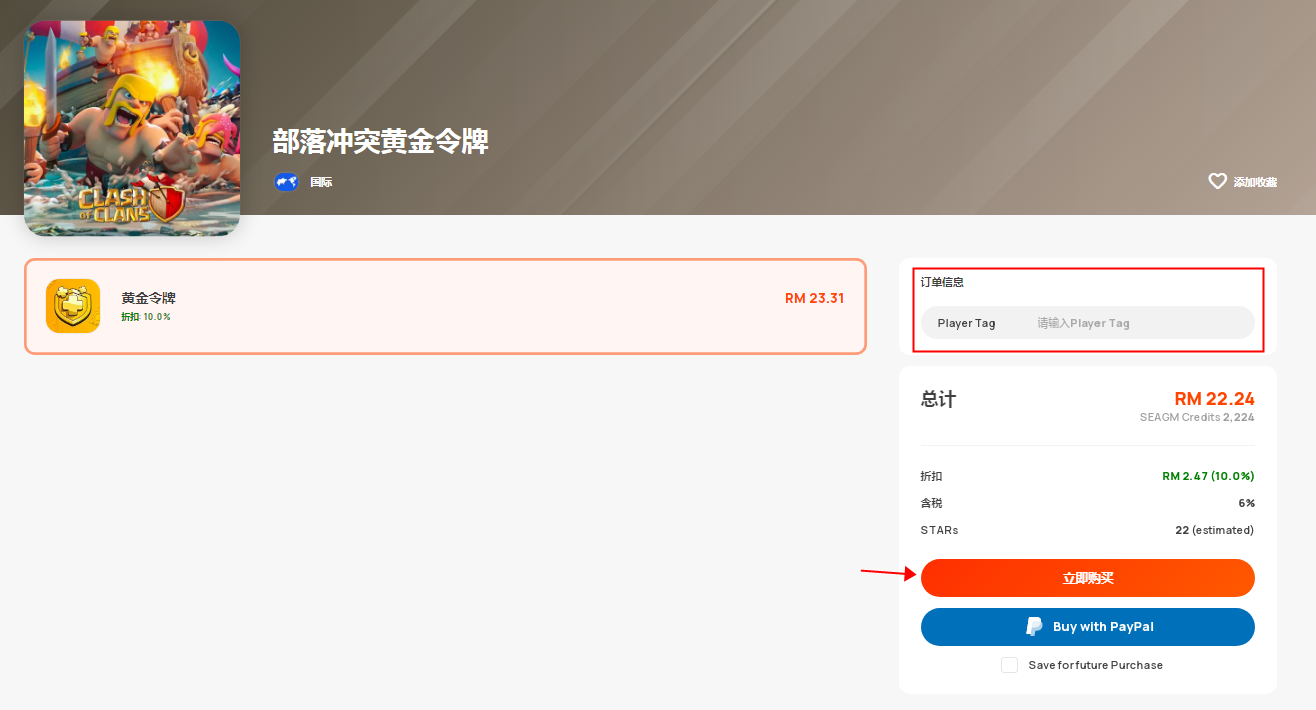Click the blue region globe icon
The width and height of the screenshot is (1316, 710).
(286, 182)
